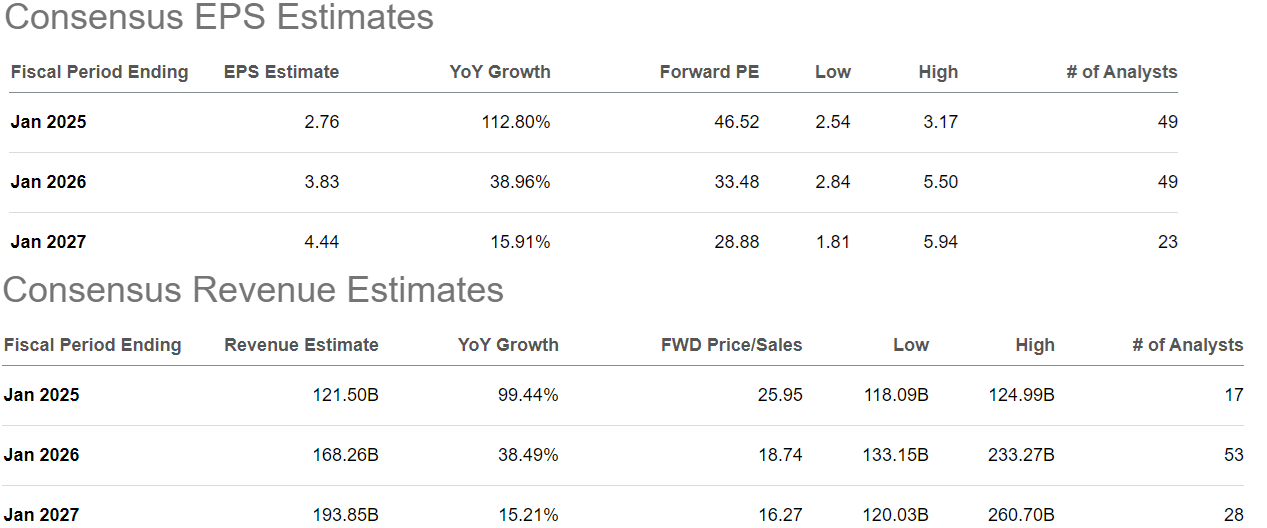Click Fiscal Period Ending header in EPS table
Screen dimensions: 1267x528
99,72
